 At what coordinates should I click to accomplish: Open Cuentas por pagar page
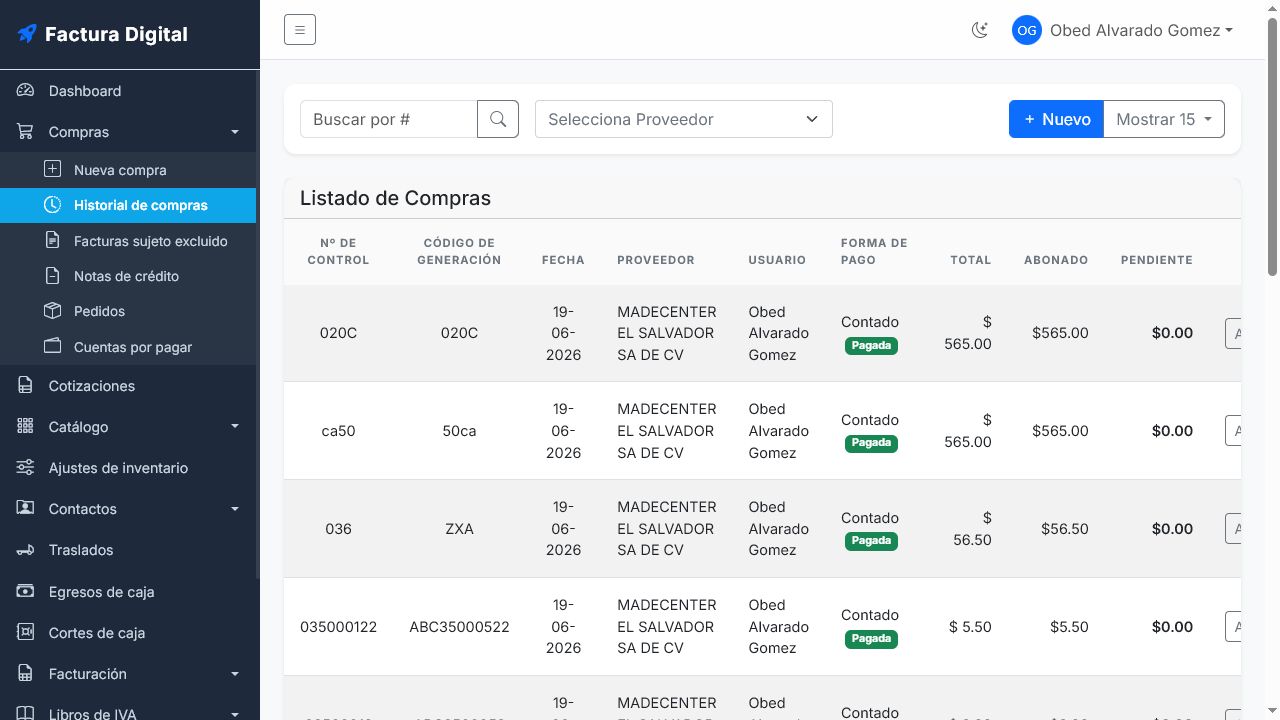[128, 347]
